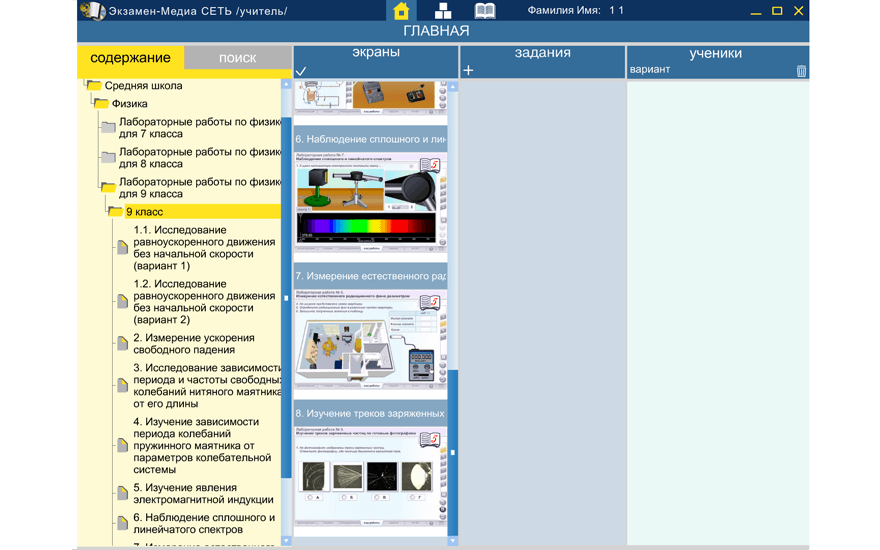The image size is (880, 550).
Task: Click contents tree scrollbar down arrow
Action: click(286, 541)
